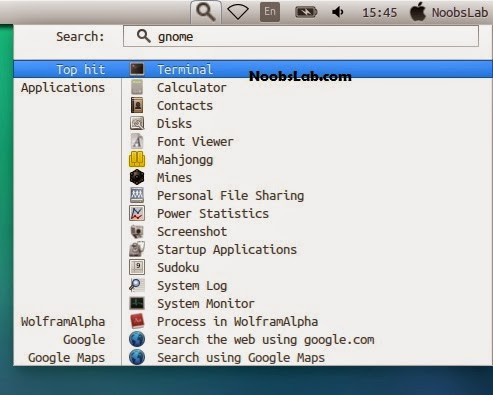The width and height of the screenshot is (493, 395).
Task: Open the En keyboard layout indicator
Action: point(270,12)
